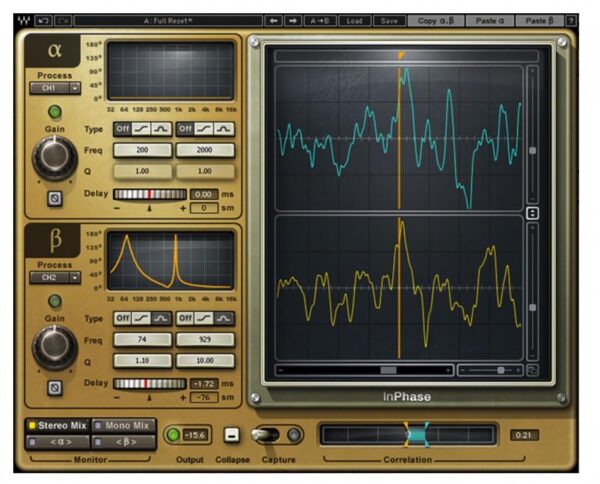Select bell filter for beta band 1
Image resolution: width=600 pixels, height=484 pixels.
point(161,318)
